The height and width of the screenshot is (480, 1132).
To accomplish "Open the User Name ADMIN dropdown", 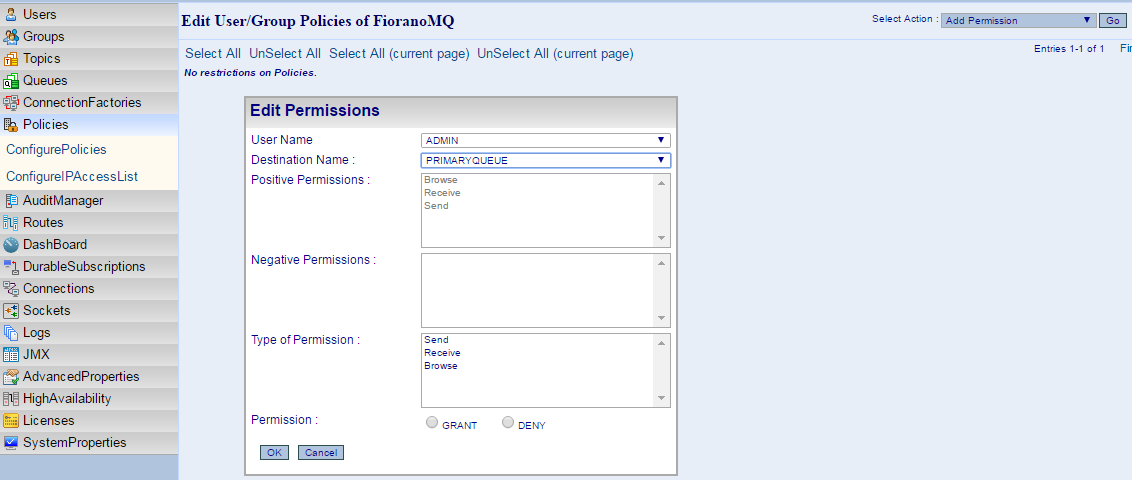I will (546, 141).
